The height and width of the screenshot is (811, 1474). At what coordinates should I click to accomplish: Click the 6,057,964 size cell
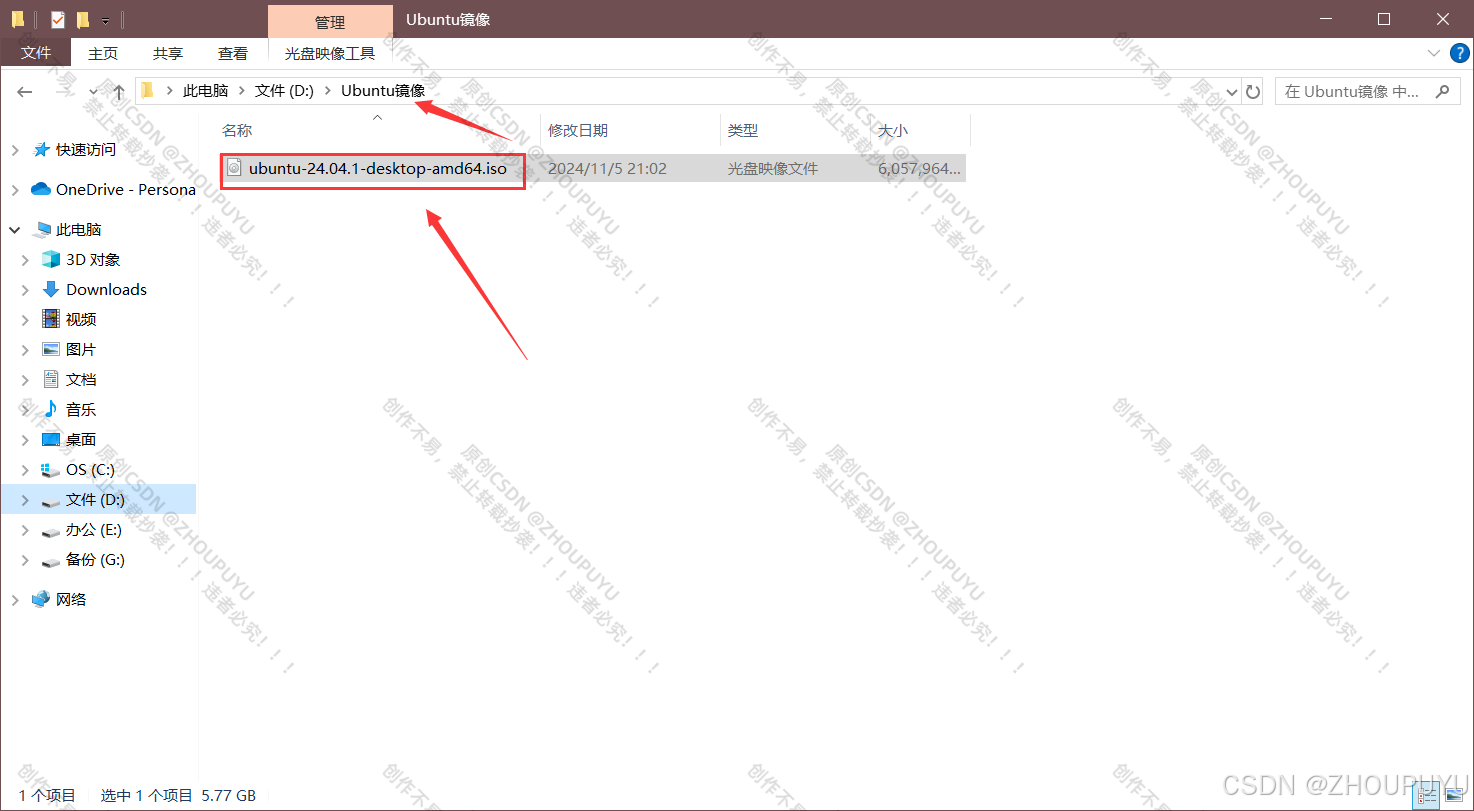tap(919, 169)
